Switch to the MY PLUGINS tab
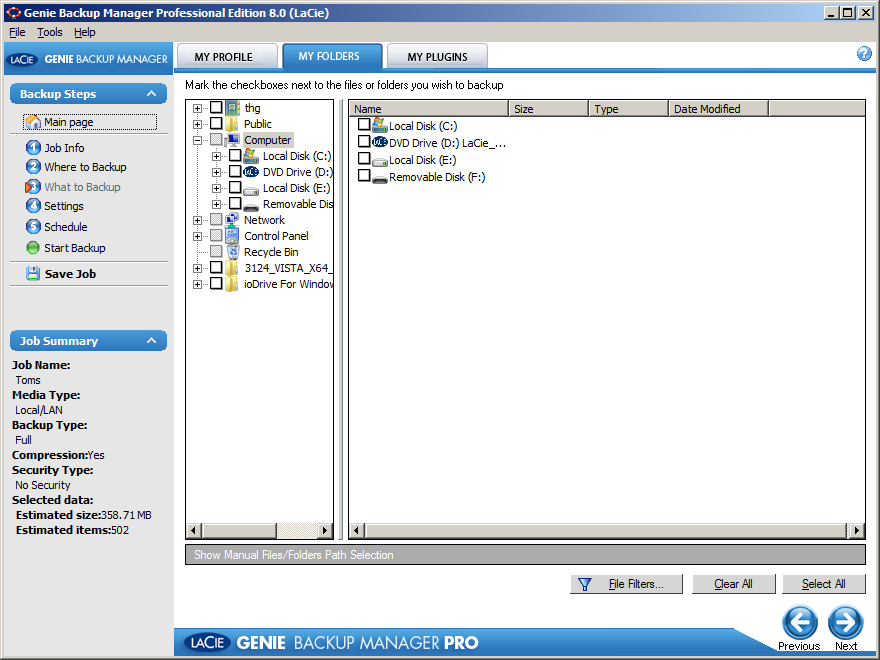The height and width of the screenshot is (660, 880). (437, 56)
